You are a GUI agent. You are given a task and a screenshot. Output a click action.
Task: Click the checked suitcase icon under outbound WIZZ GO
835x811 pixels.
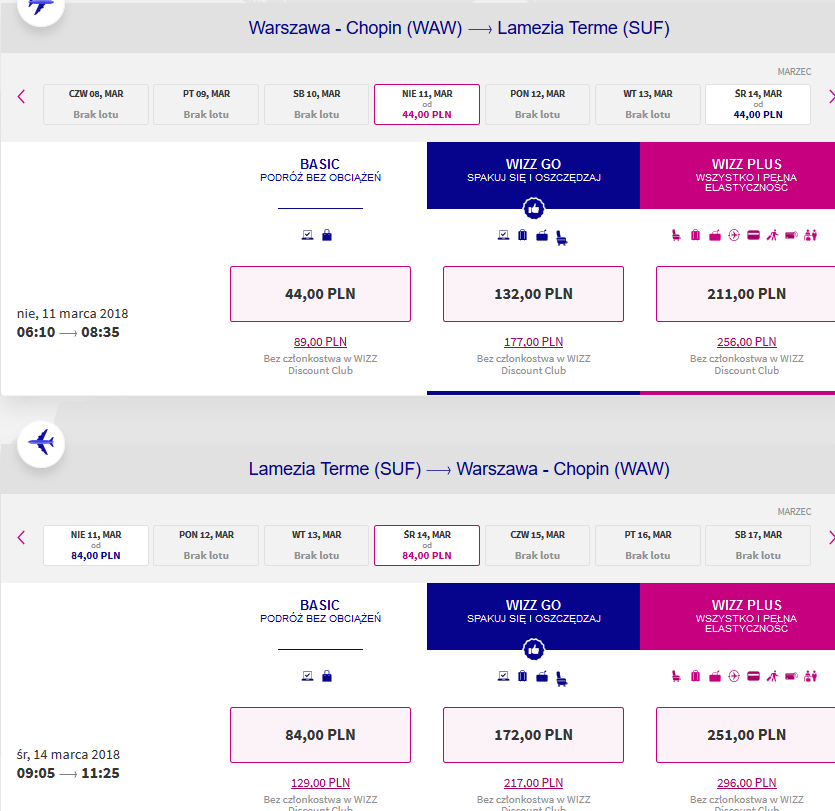coord(522,235)
